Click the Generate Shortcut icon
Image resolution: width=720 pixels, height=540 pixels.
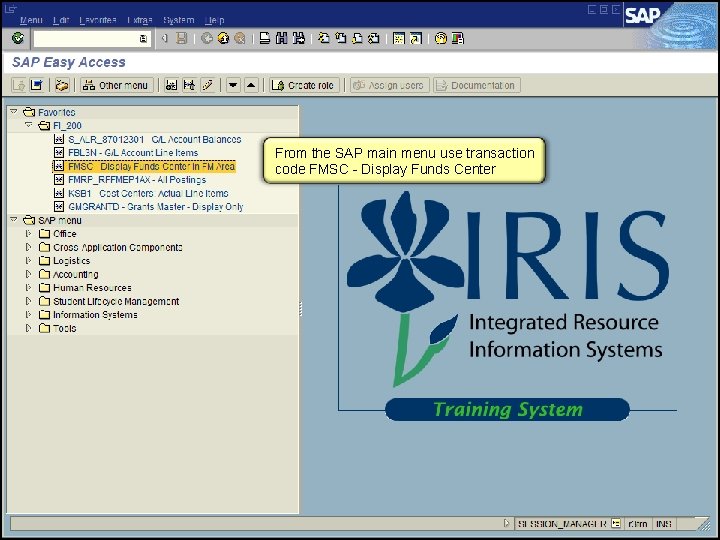pyautogui.click(x=416, y=39)
